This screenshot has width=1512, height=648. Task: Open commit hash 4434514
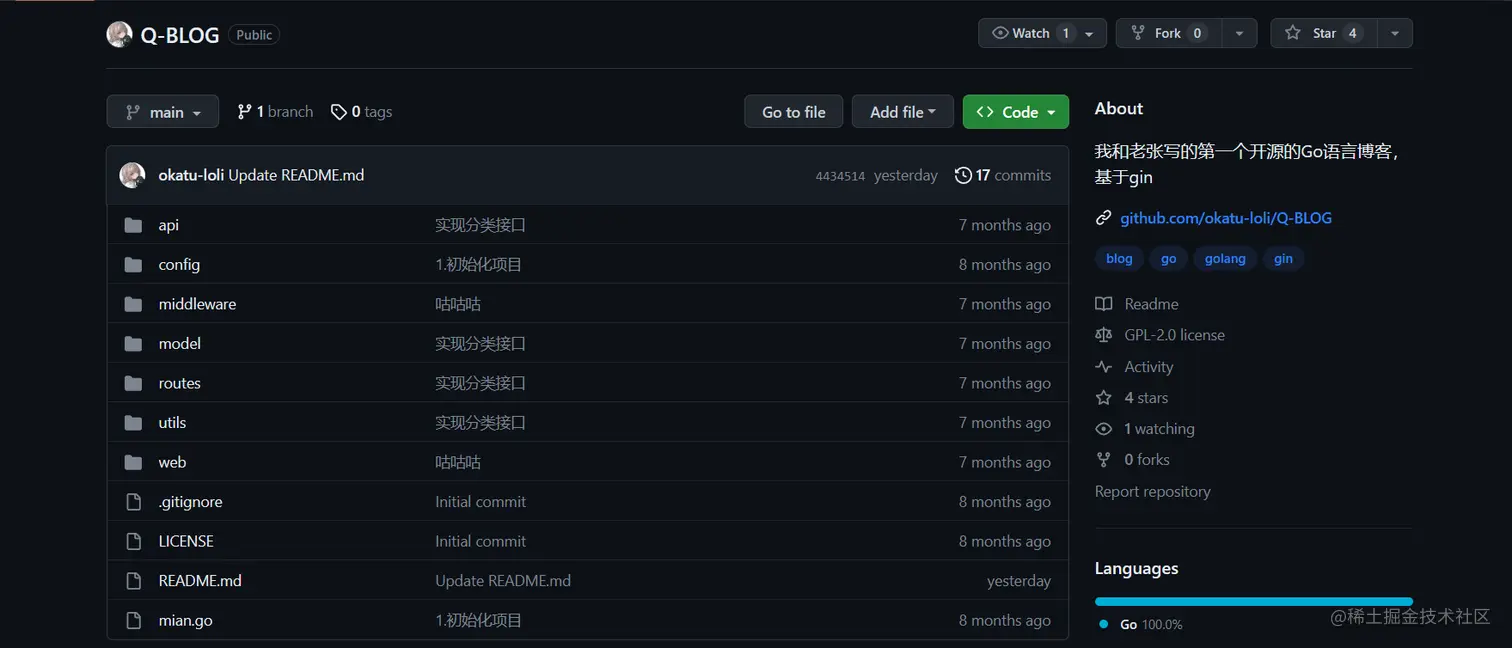(x=840, y=176)
